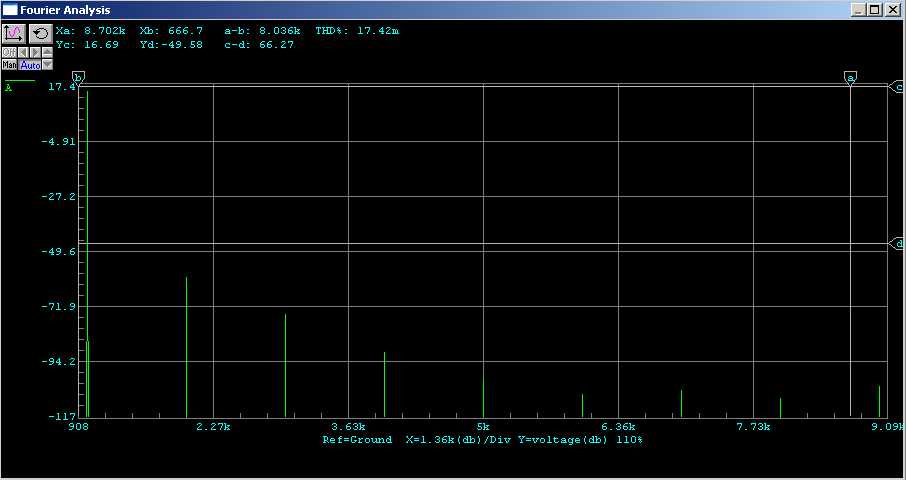Click the trace A legend label

coord(9,88)
